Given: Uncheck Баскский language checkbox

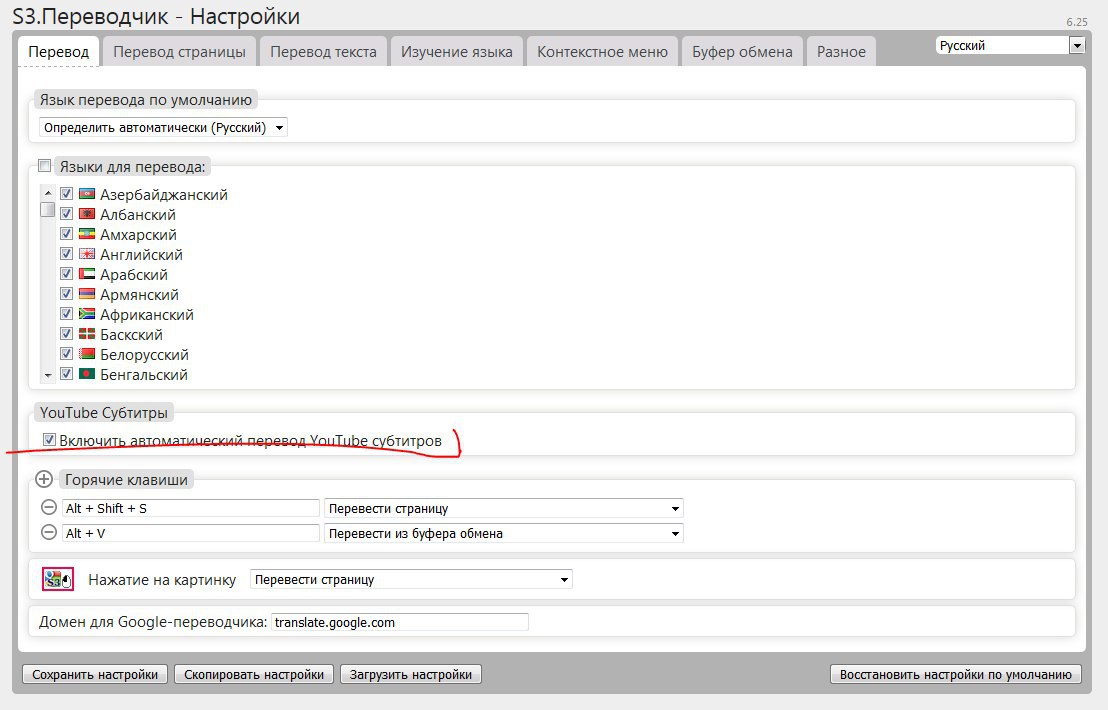Looking at the screenshot, I should [66, 333].
